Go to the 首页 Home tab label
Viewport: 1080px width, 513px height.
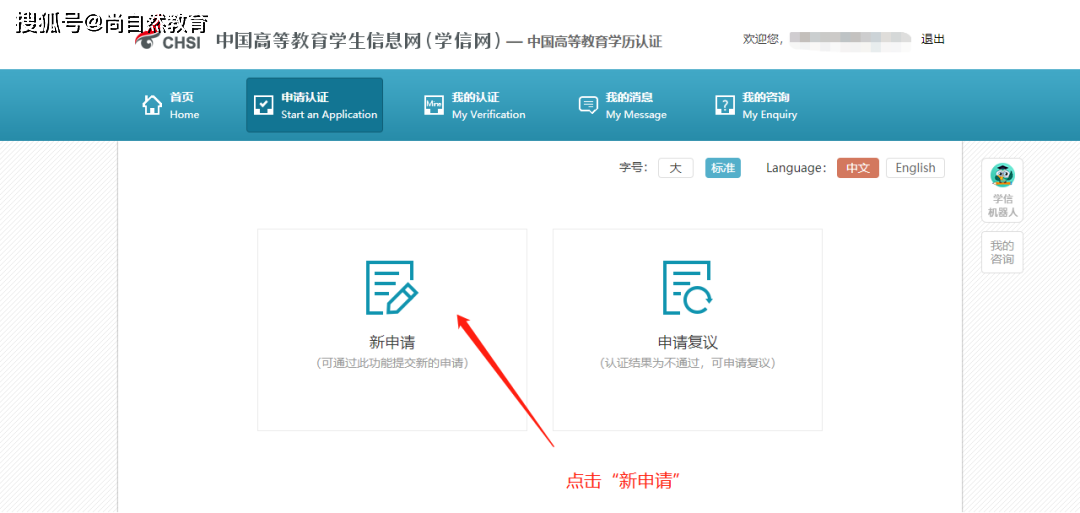point(183,105)
